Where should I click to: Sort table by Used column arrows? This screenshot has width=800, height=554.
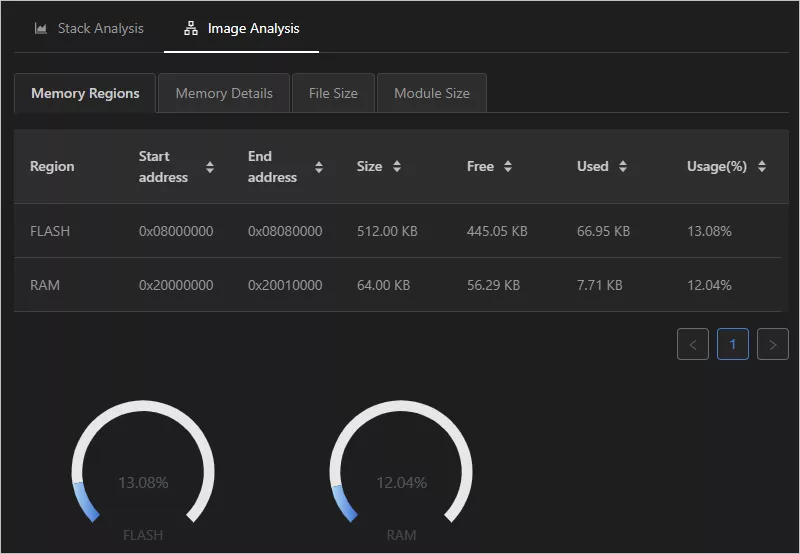(x=622, y=166)
